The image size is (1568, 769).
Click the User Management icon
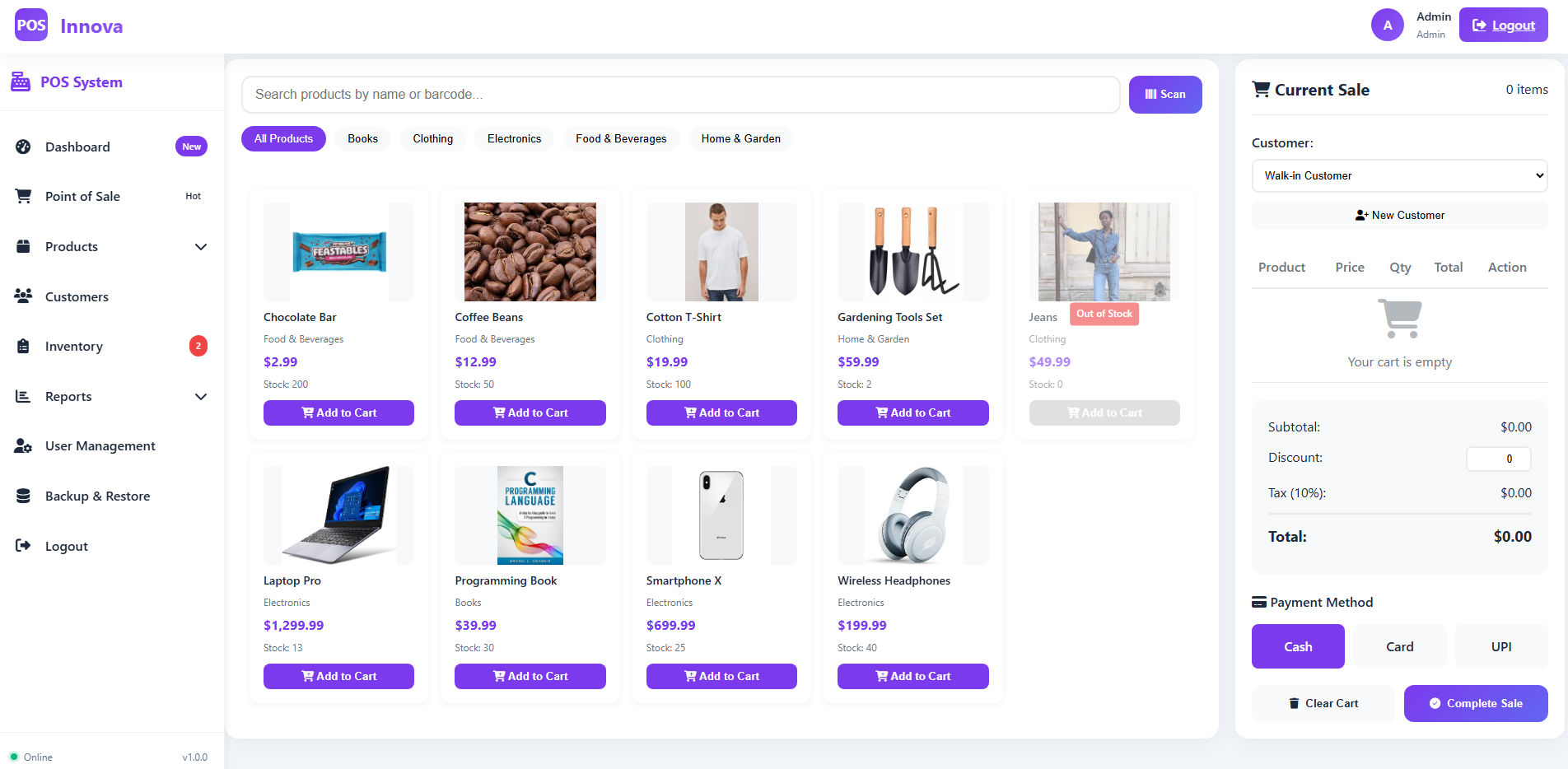(23, 446)
